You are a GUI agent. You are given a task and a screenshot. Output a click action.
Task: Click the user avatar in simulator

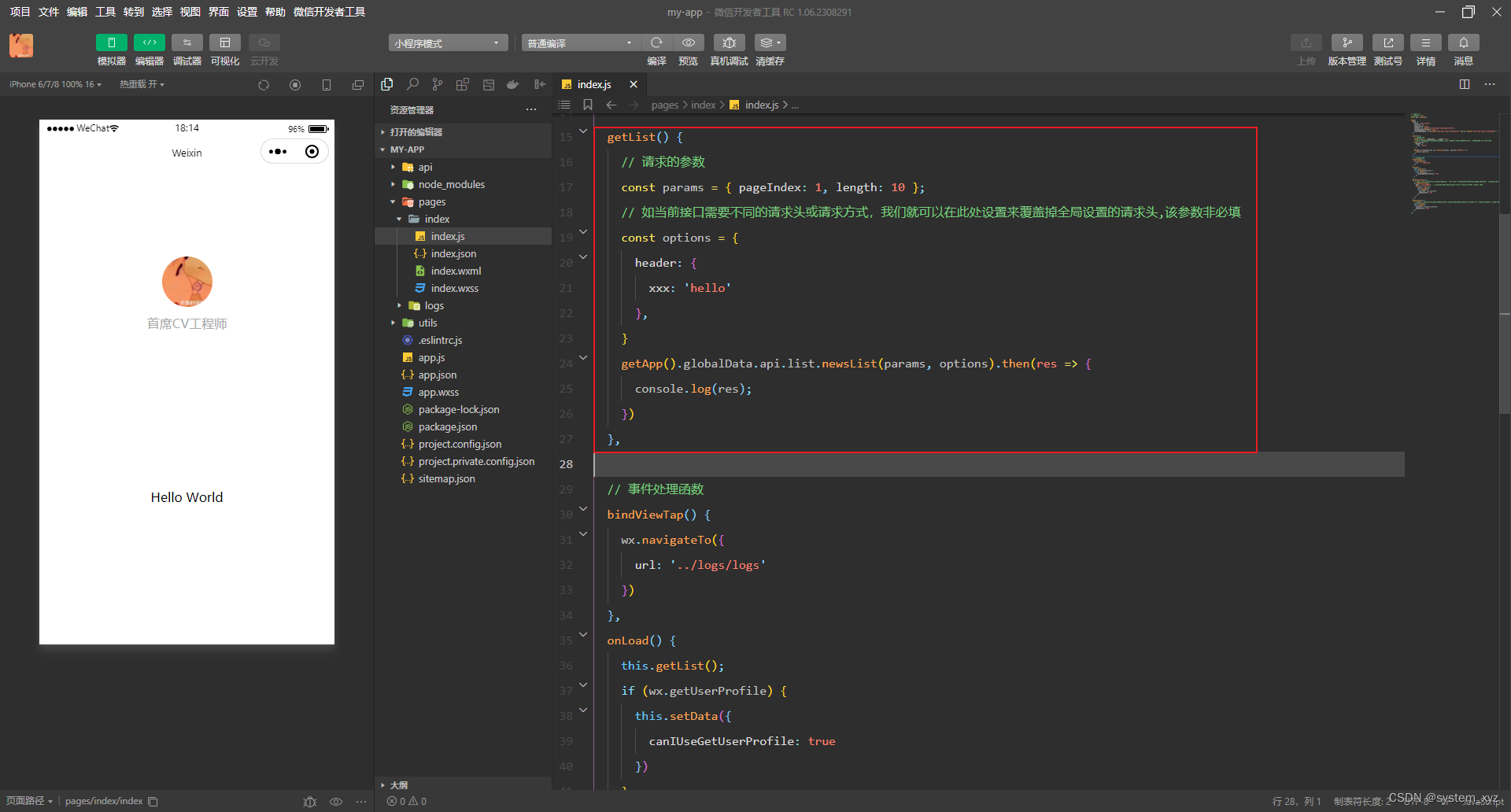click(187, 282)
